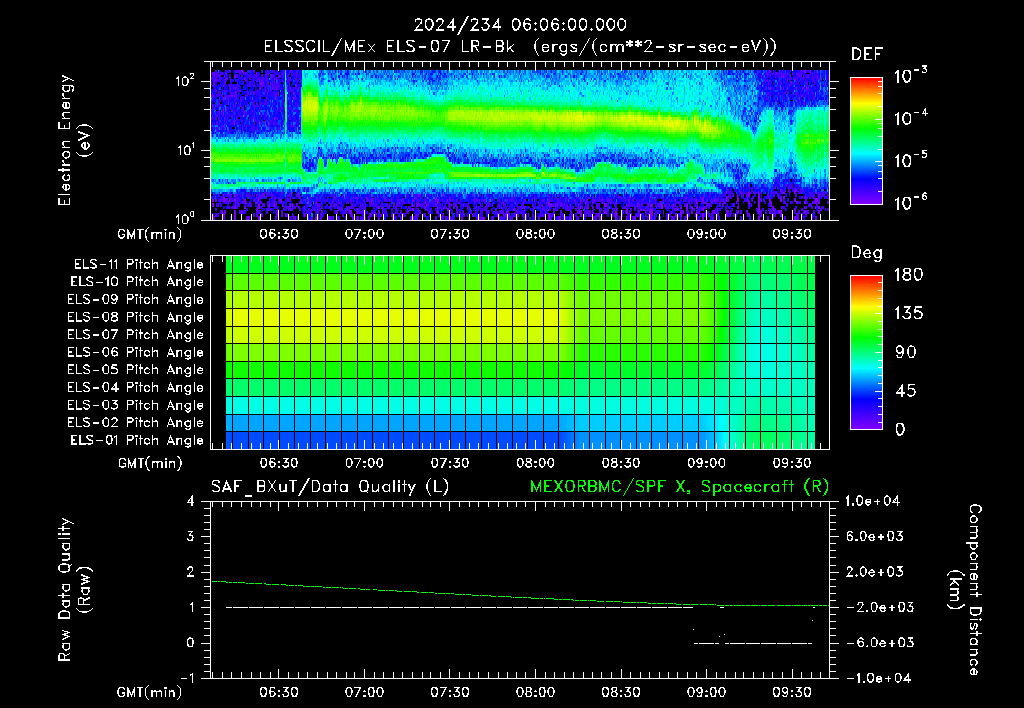The image size is (1024, 708).
Task: Click the 10^0 energy axis tick label
Action: click(x=185, y=218)
